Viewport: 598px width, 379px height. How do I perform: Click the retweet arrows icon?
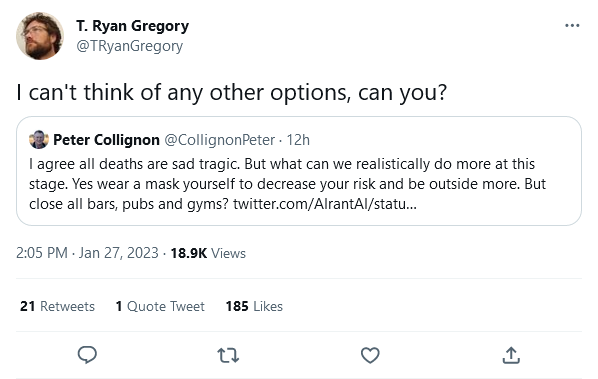[228, 355]
